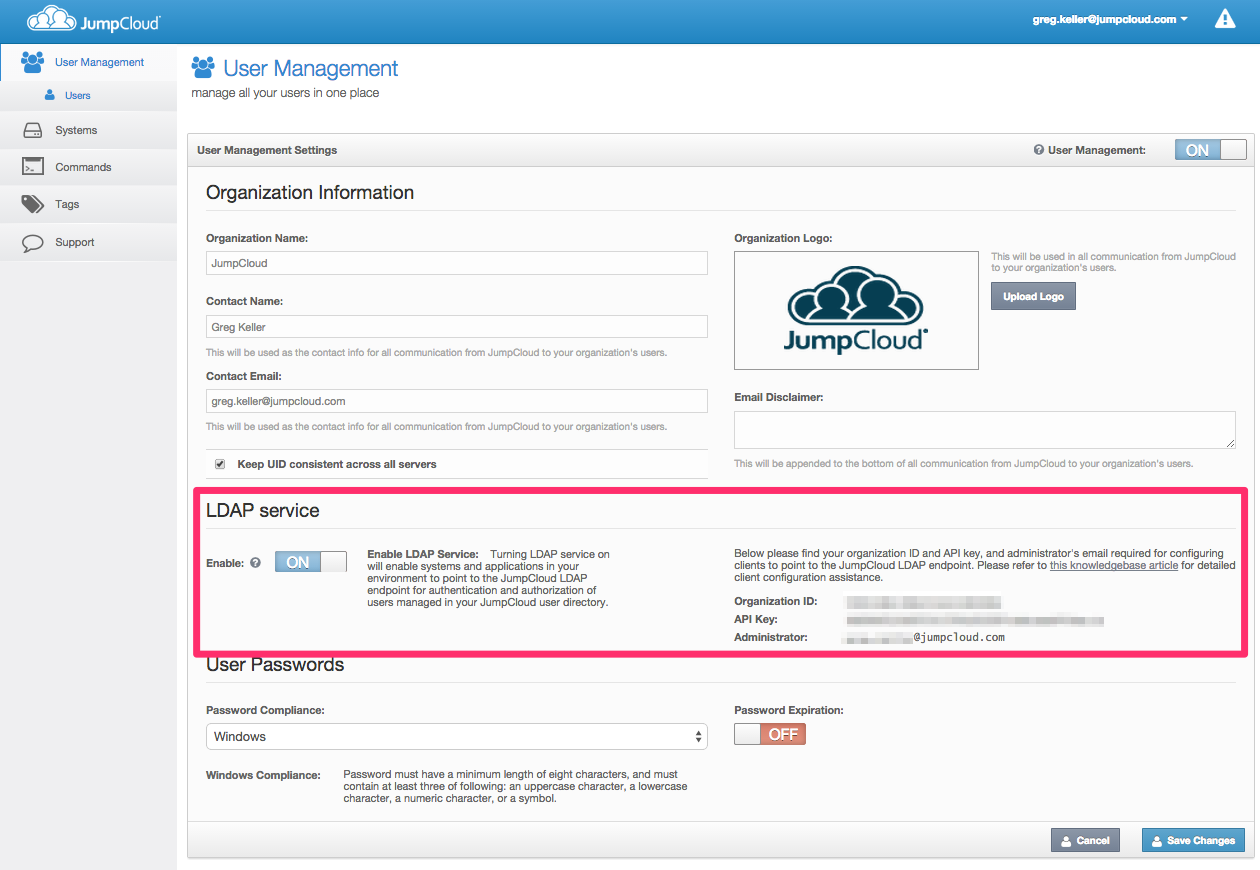The image size is (1260, 870).
Task: Click the Systems sidebar drive icon
Action: [33, 130]
